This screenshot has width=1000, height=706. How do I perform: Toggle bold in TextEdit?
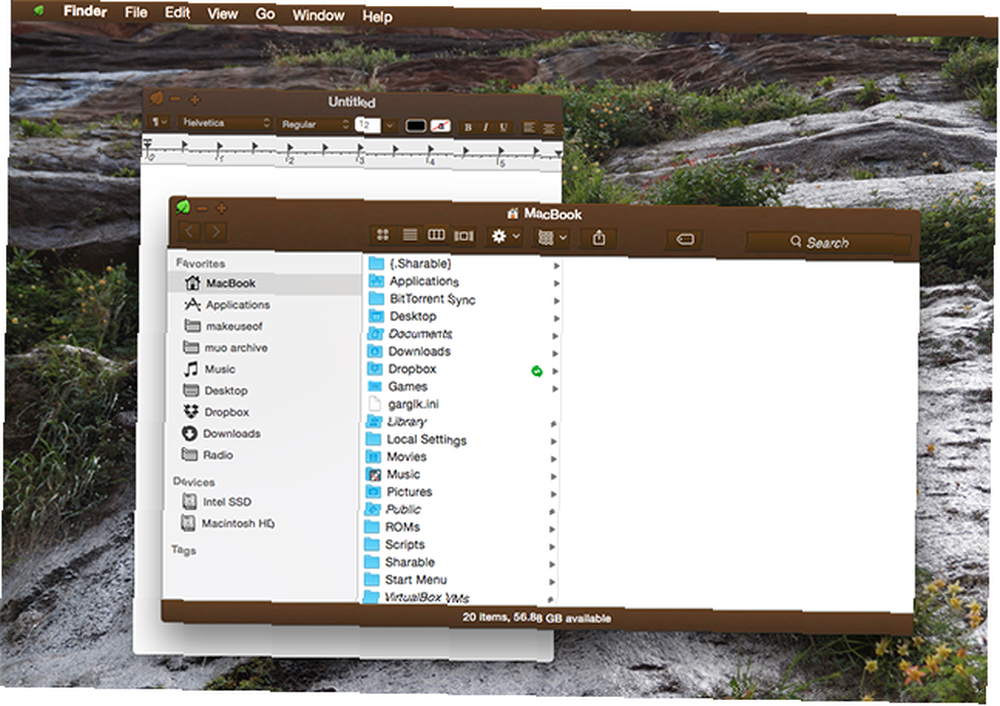(468, 127)
